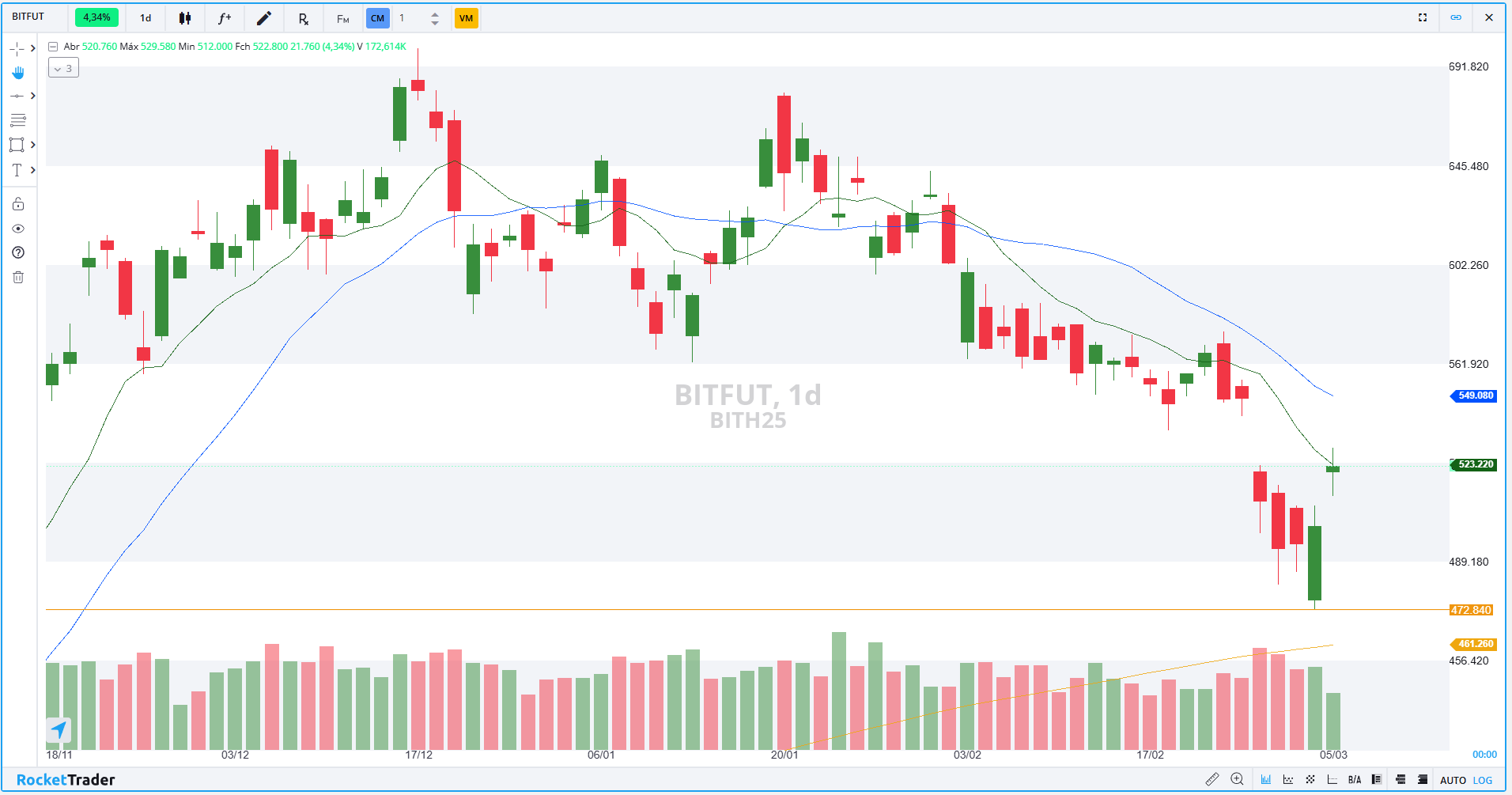Image resolution: width=1512 pixels, height=795 pixels.
Task: Select the crosshair cursor tool
Action: pos(17,49)
